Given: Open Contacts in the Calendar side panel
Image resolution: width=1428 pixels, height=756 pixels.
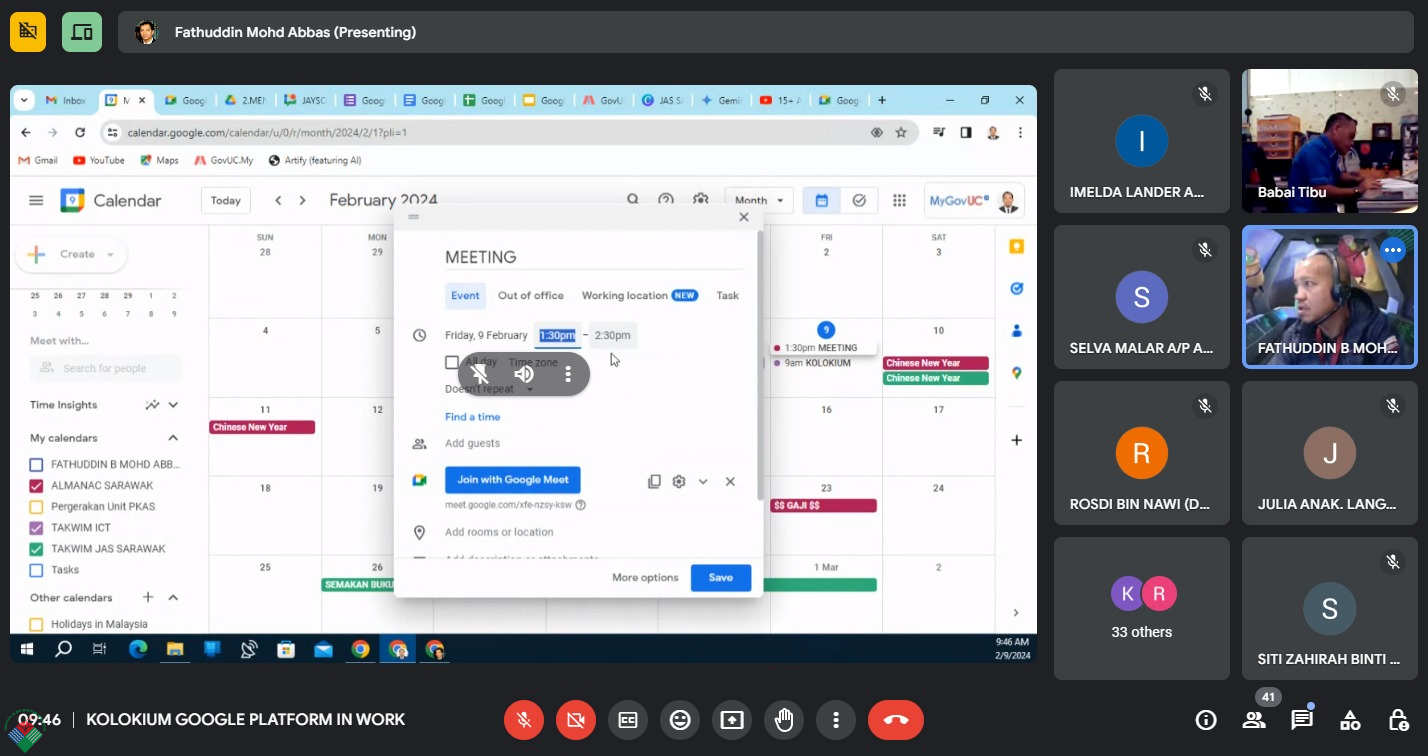Looking at the screenshot, I should pyautogui.click(x=1017, y=330).
